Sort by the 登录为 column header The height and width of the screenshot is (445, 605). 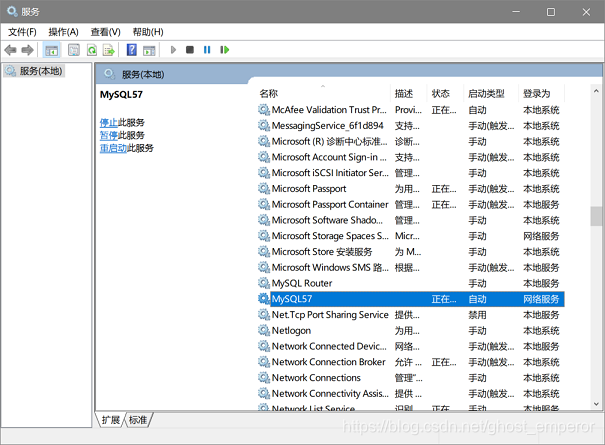click(x=536, y=93)
